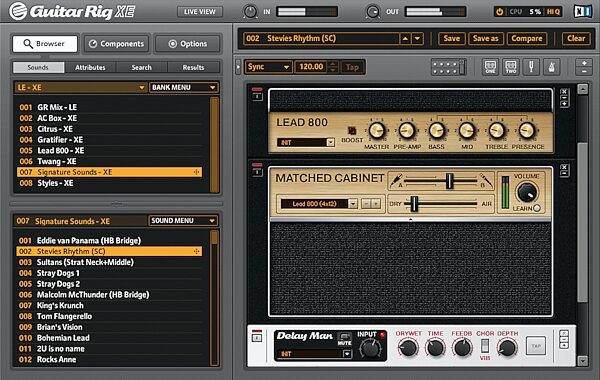The image size is (600, 380).
Task: Click the Lead 800 PRESENCE knob
Action: click(527, 130)
